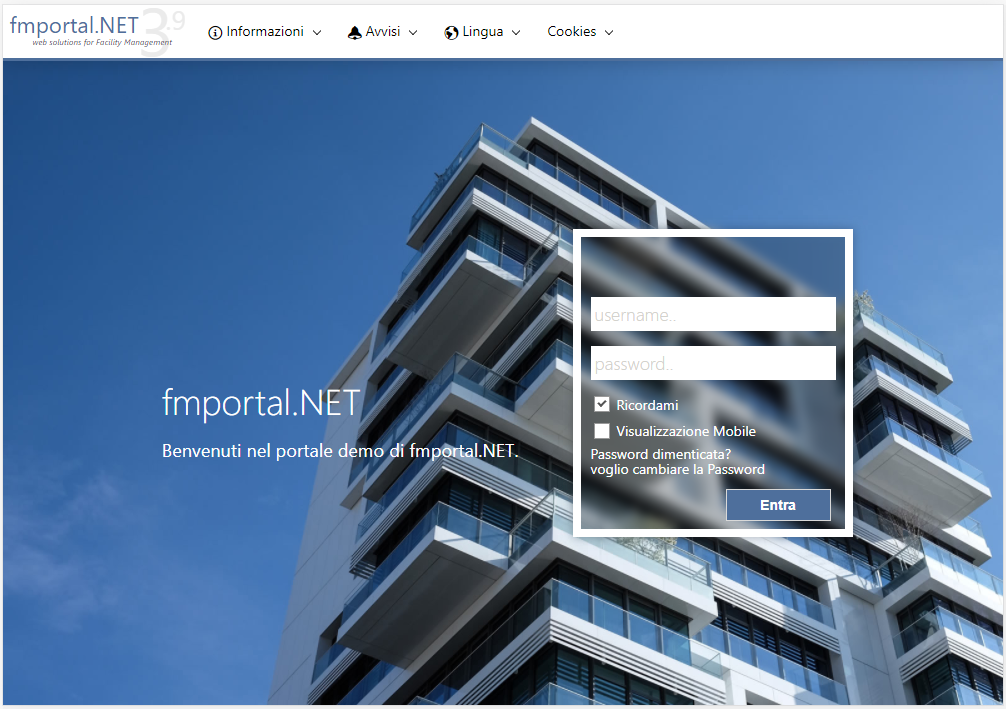Focus the username input field
Viewport: 1006px width, 709px height.
713,314
